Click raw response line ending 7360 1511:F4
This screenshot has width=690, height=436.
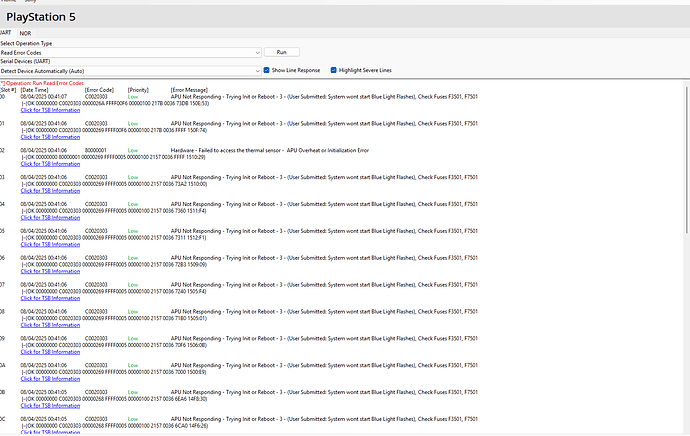point(114,211)
